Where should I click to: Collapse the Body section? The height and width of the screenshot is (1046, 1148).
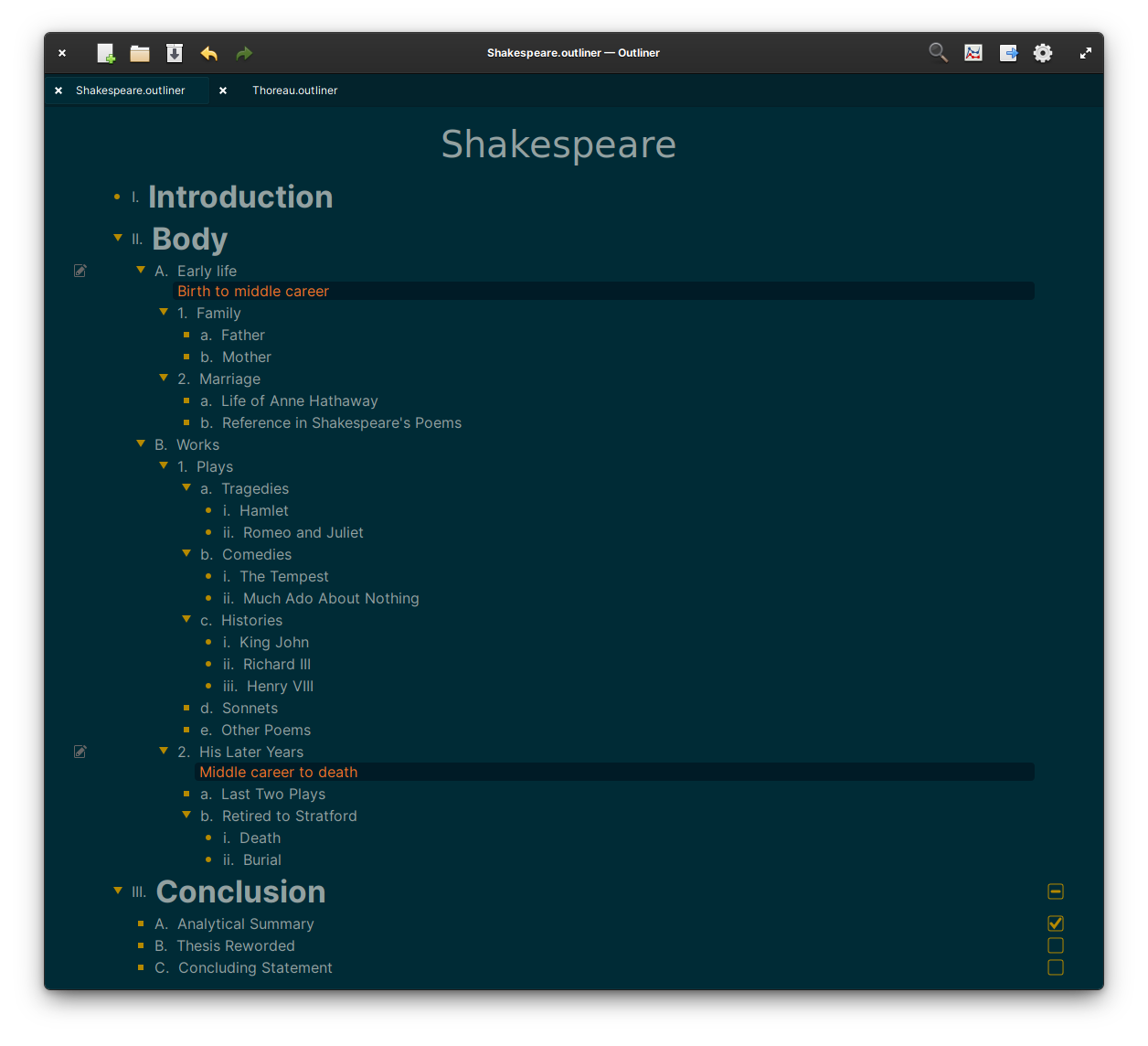(118, 238)
